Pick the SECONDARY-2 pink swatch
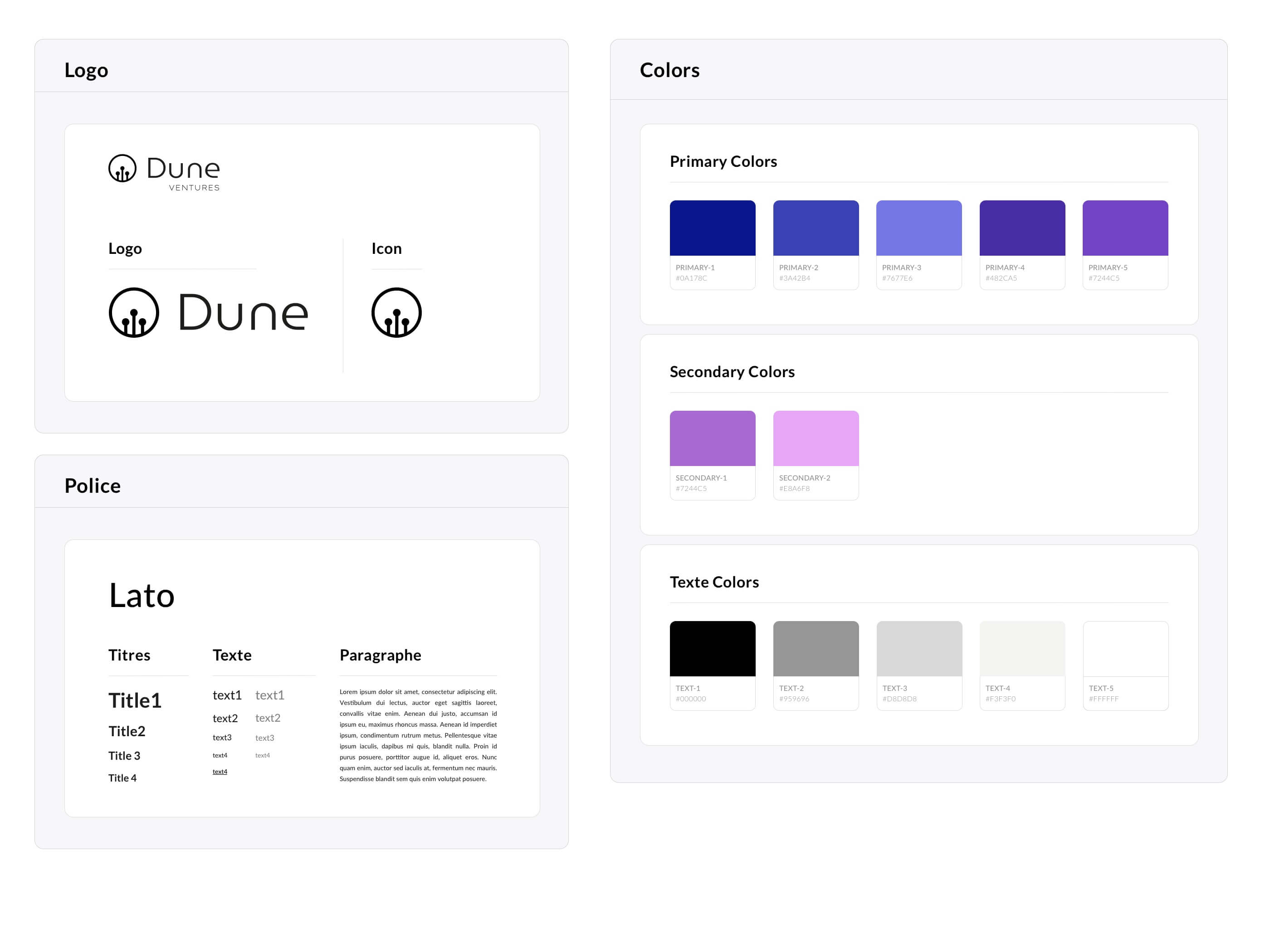 (x=815, y=438)
